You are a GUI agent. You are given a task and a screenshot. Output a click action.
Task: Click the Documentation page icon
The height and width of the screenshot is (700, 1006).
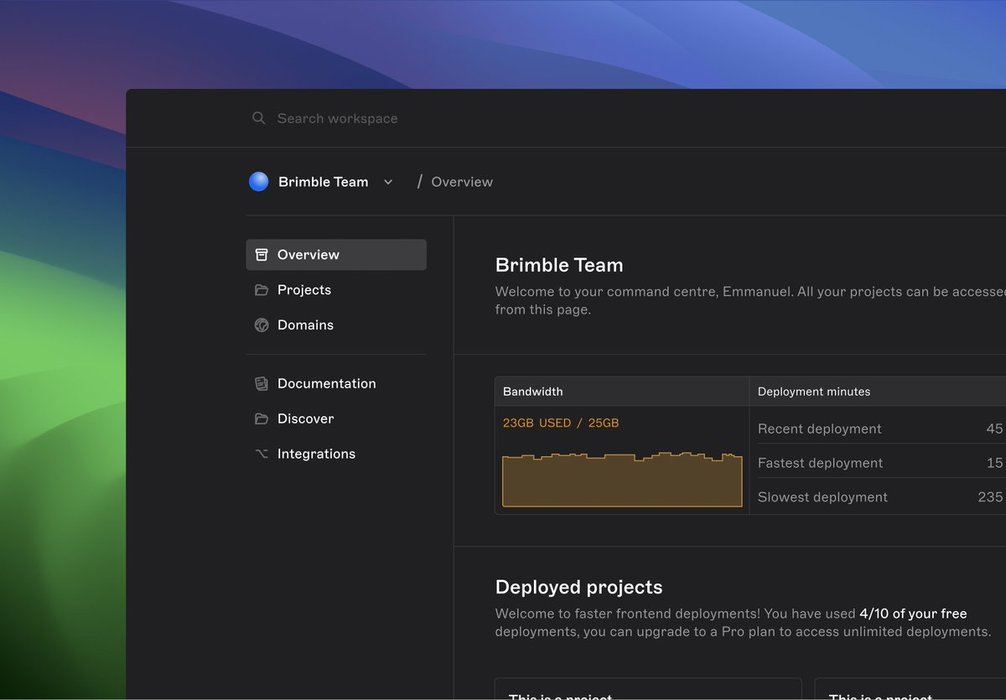click(262, 384)
